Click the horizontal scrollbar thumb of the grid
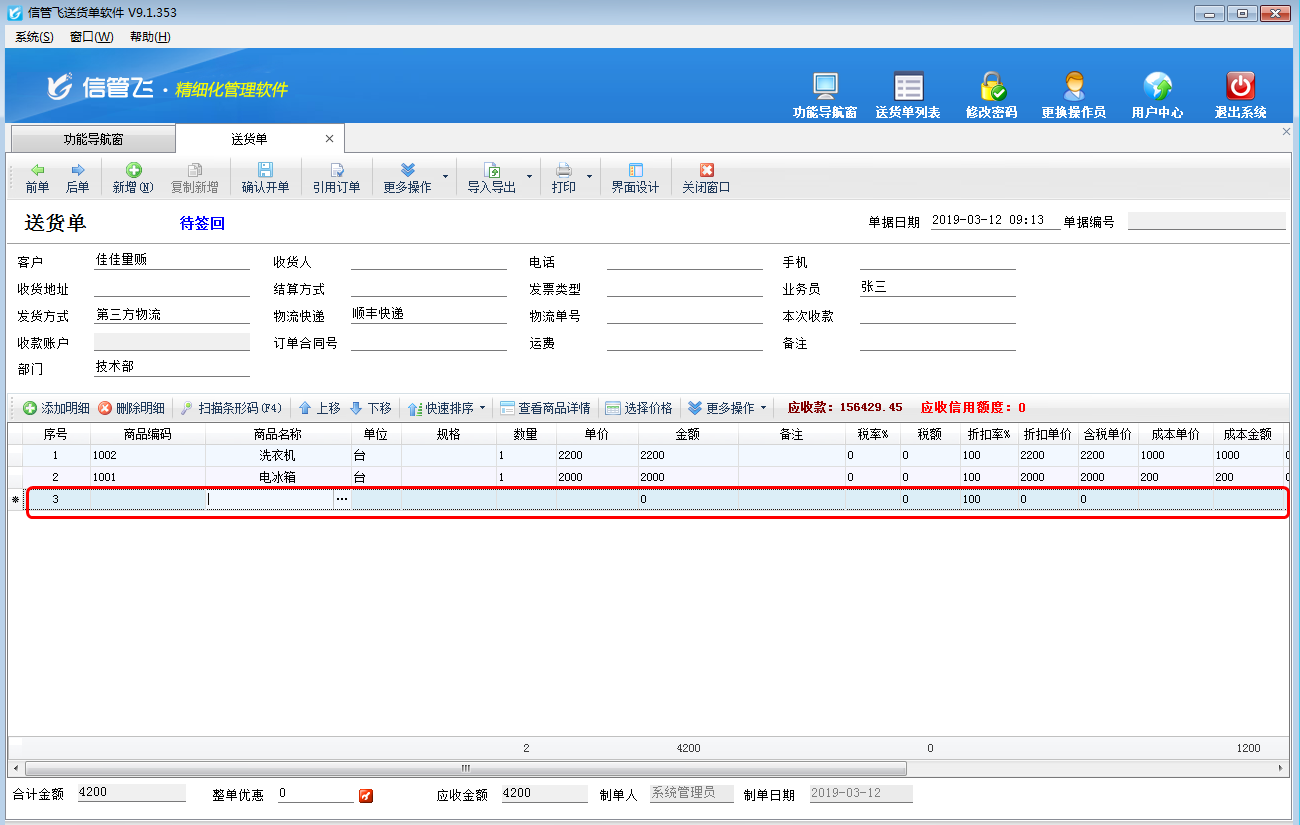The width and height of the screenshot is (1300, 825). [x=466, y=768]
